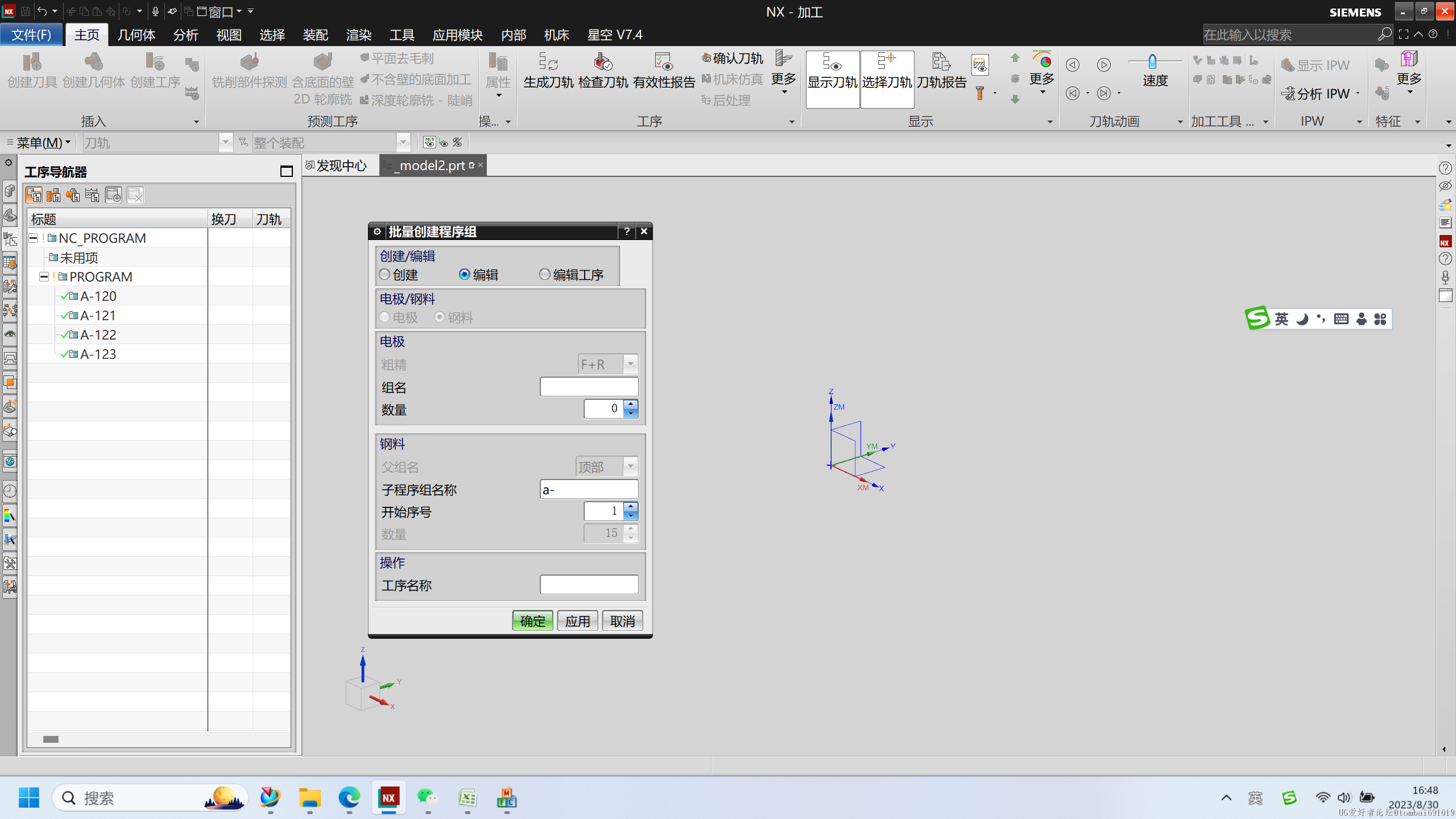Image resolution: width=1456 pixels, height=819 pixels.
Task: Click the 确定 button in dialog
Action: tap(532, 621)
